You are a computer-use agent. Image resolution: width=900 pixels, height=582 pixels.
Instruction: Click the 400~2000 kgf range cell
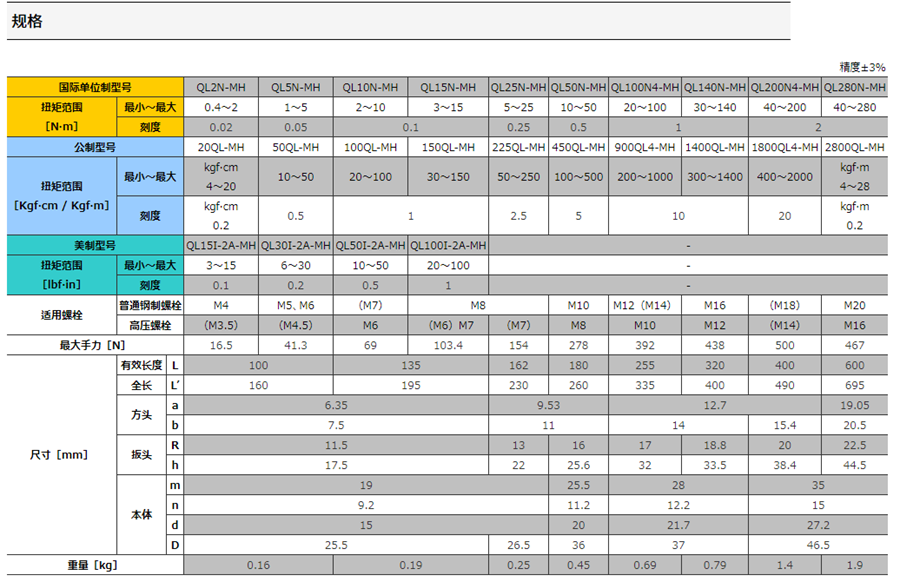pyautogui.click(x=785, y=177)
